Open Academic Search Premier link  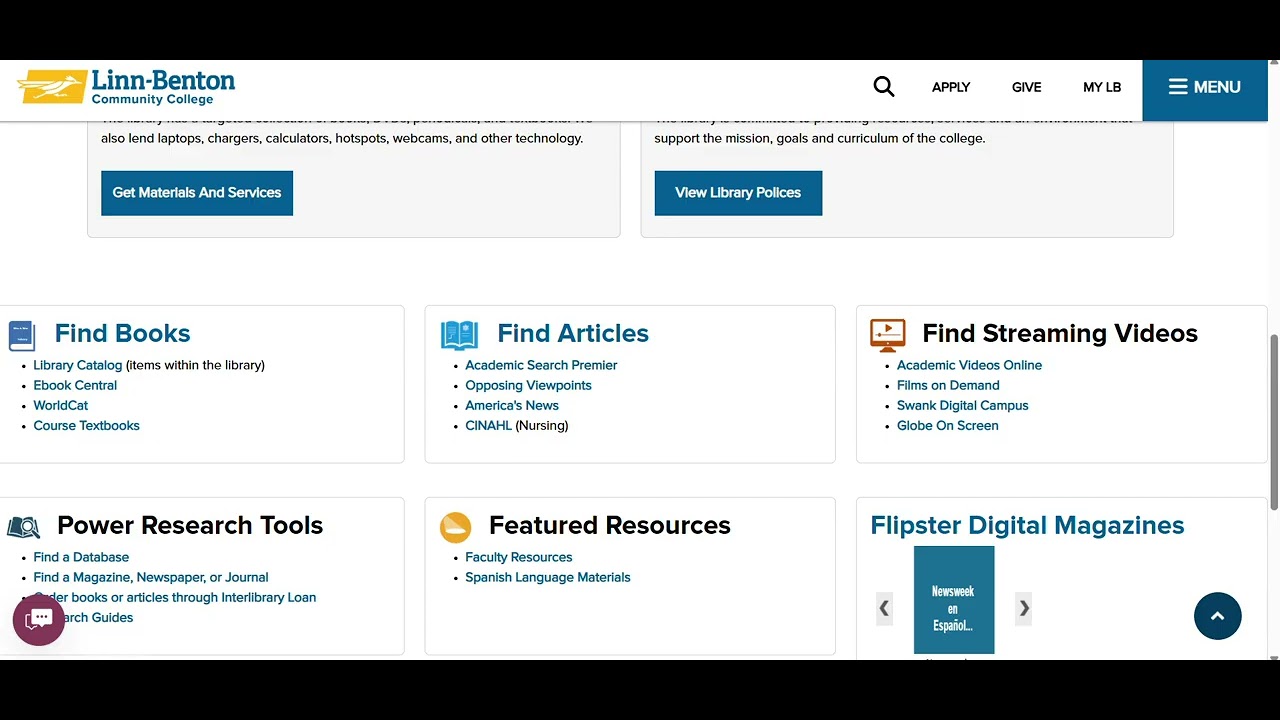tap(541, 365)
